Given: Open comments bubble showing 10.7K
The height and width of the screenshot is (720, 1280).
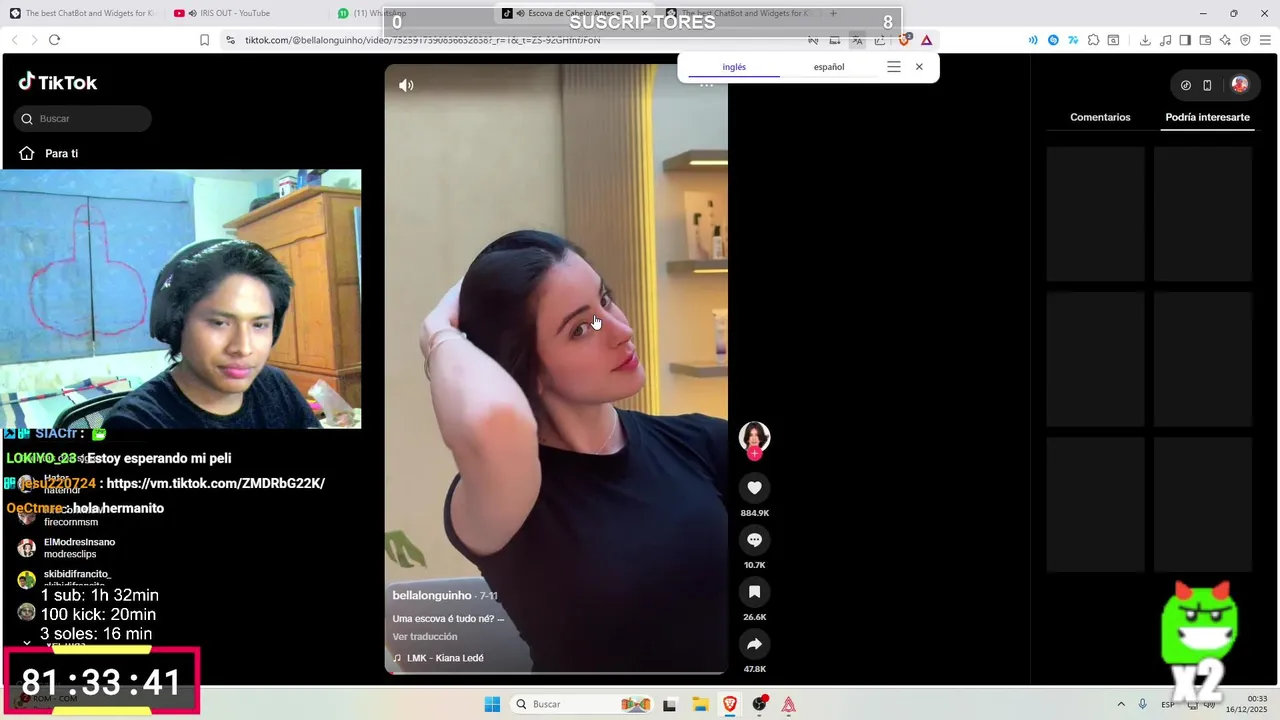Looking at the screenshot, I should coord(754,540).
